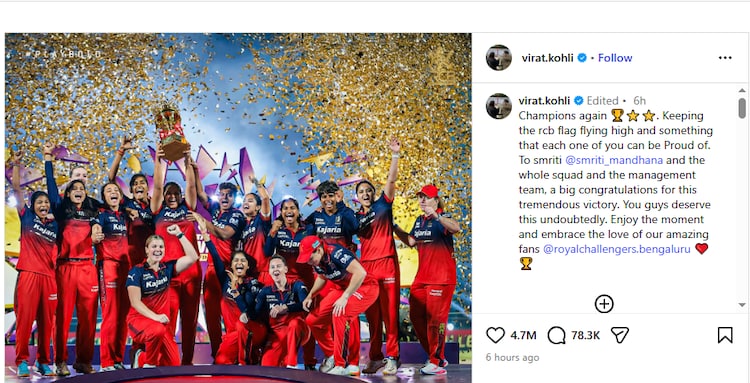Click the blue verified badge in the header
750x383 pixels.
click(582, 58)
